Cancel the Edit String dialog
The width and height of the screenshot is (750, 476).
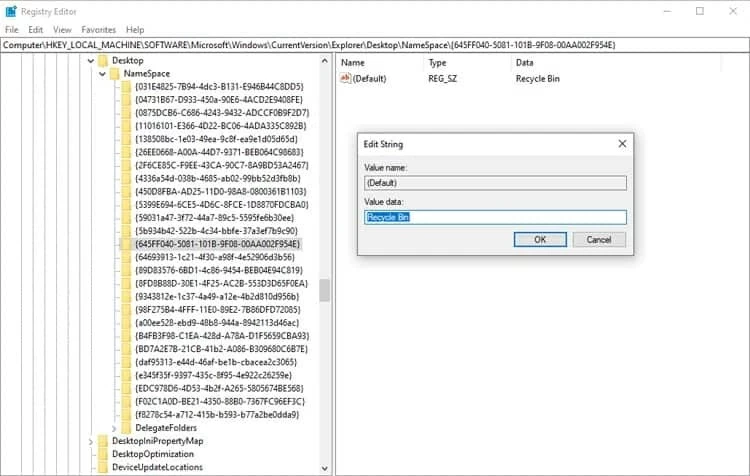[599, 239]
